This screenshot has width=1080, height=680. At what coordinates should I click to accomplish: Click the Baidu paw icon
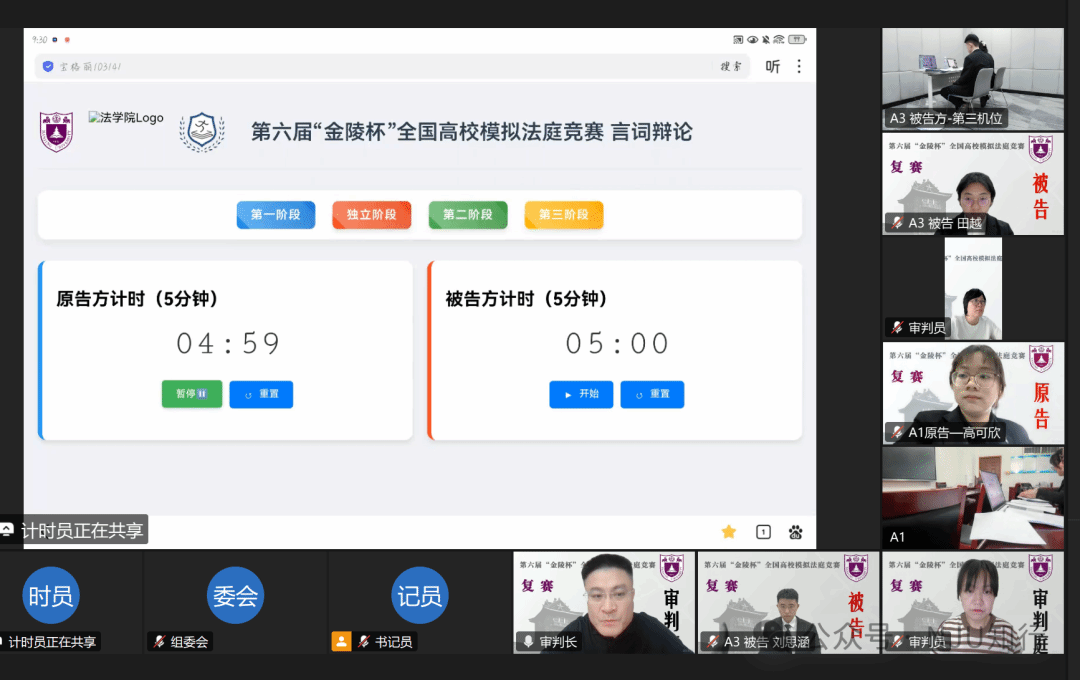point(796,532)
